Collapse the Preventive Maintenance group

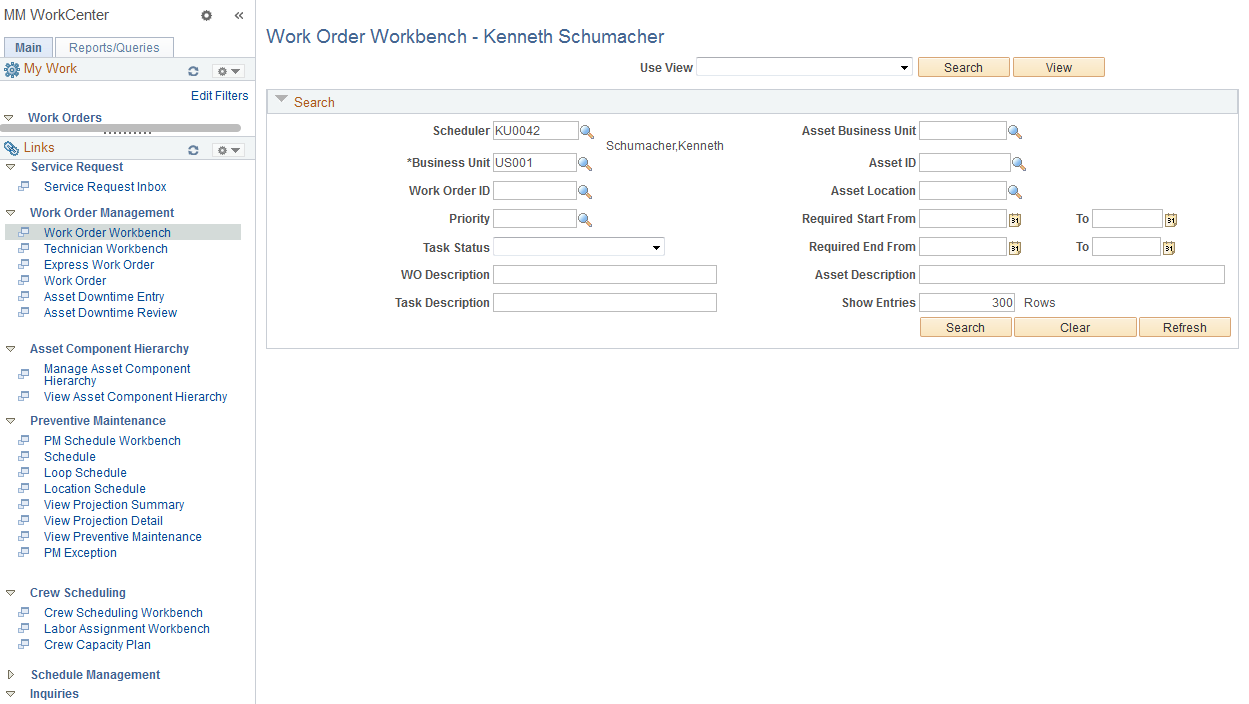pyautogui.click(x=11, y=421)
